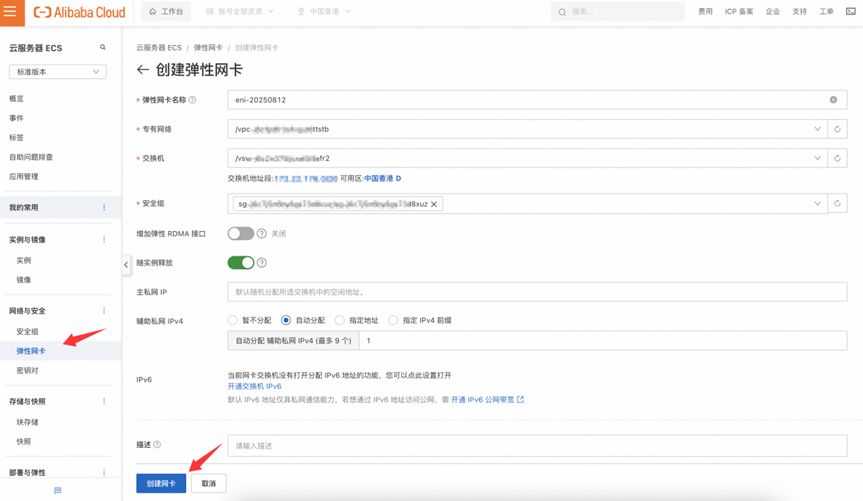Screen dimensions: 863x501
Task: Open the ICP 备案 menu
Action: pos(739,12)
